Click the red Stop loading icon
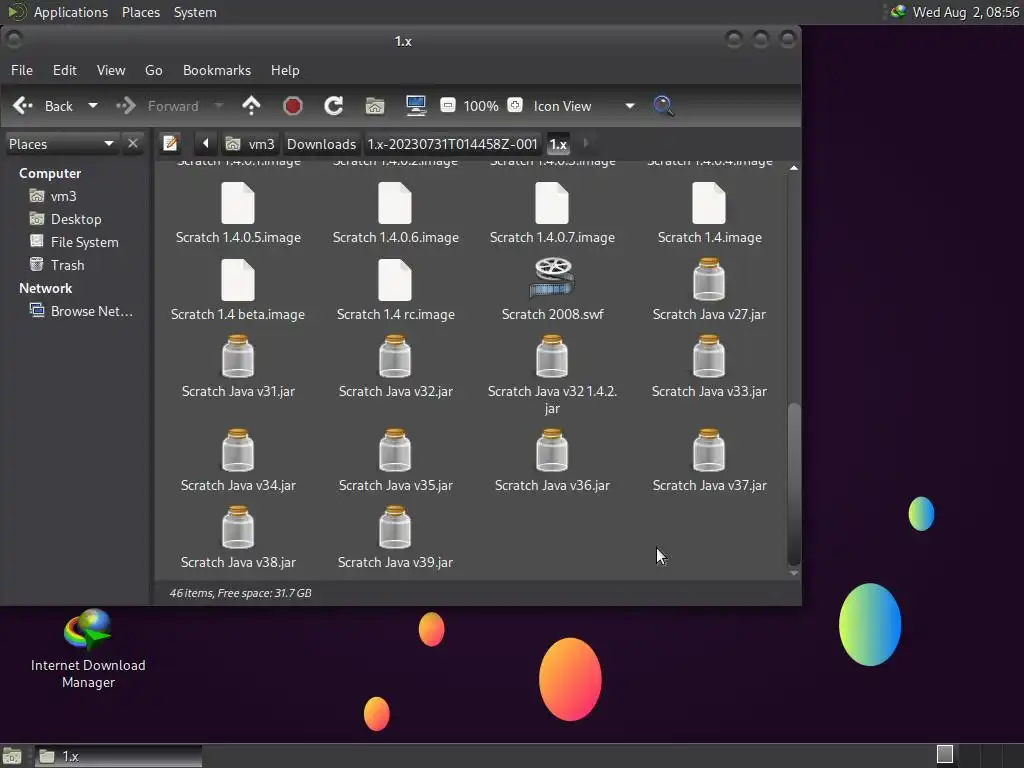Image resolution: width=1024 pixels, height=768 pixels. point(293,106)
